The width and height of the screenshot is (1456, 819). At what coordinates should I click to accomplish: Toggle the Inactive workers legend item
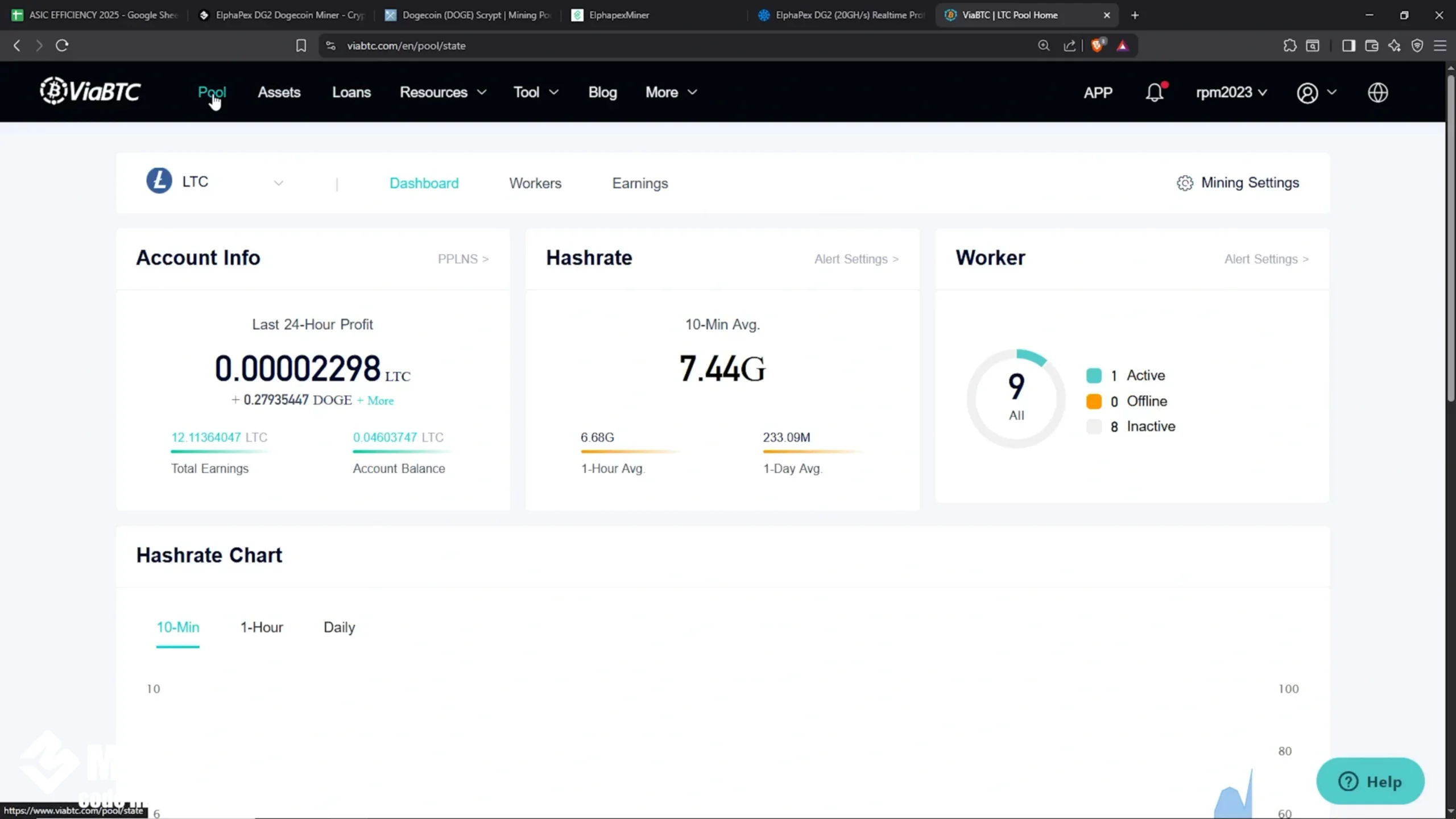tap(1133, 426)
